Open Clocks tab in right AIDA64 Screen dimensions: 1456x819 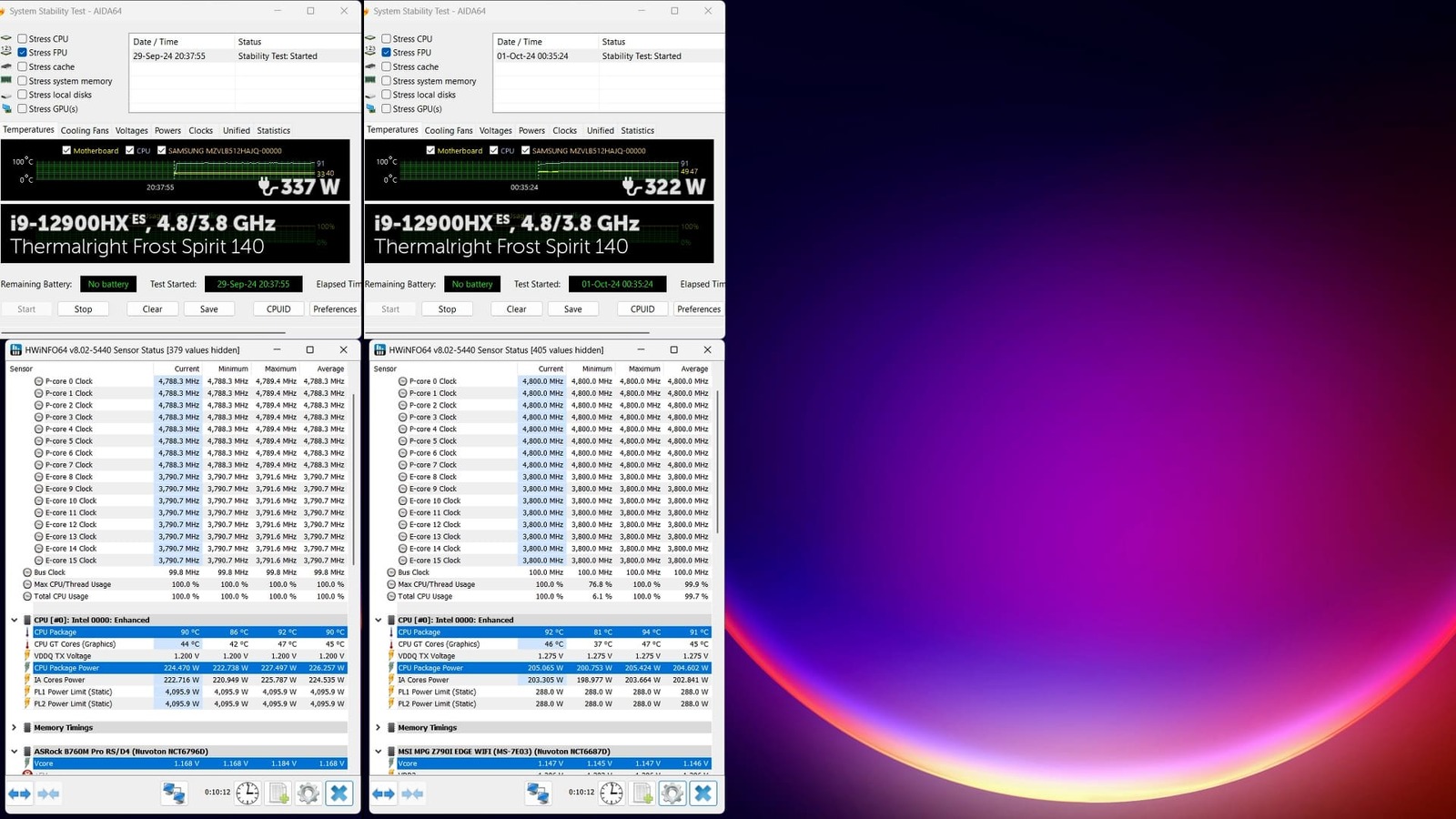tap(564, 130)
